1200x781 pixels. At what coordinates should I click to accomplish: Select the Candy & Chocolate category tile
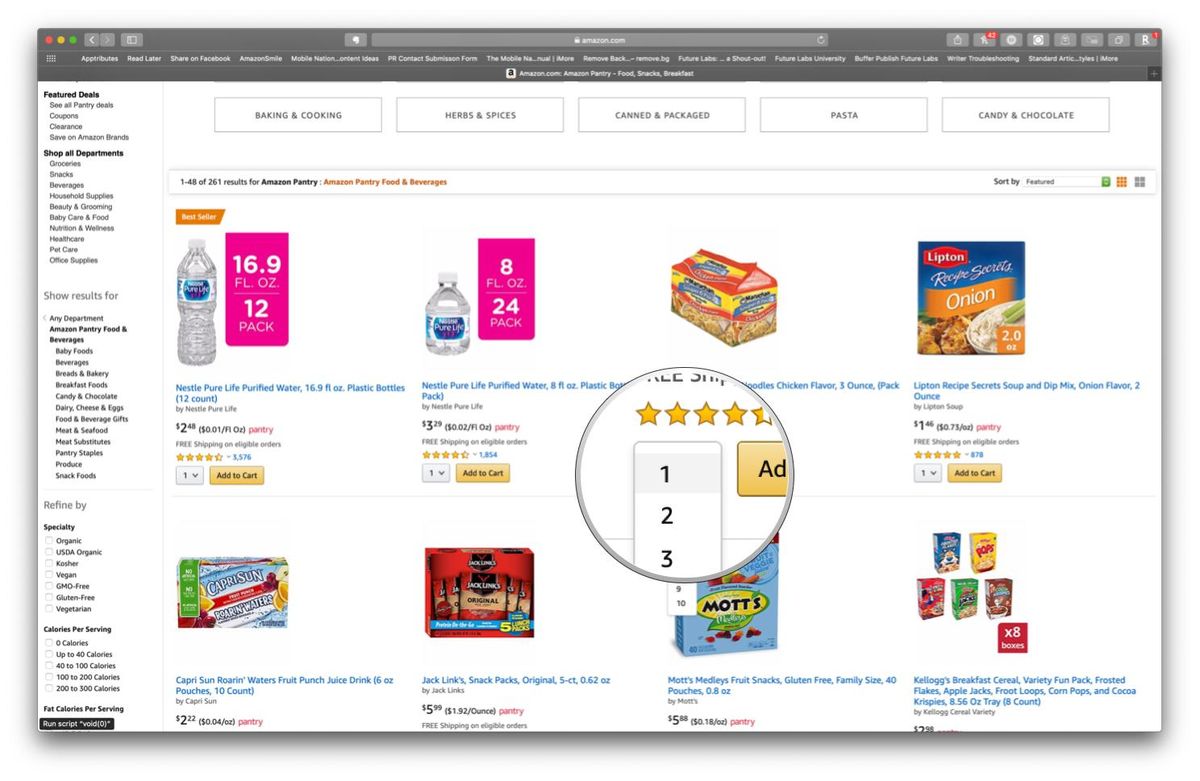[1025, 114]
